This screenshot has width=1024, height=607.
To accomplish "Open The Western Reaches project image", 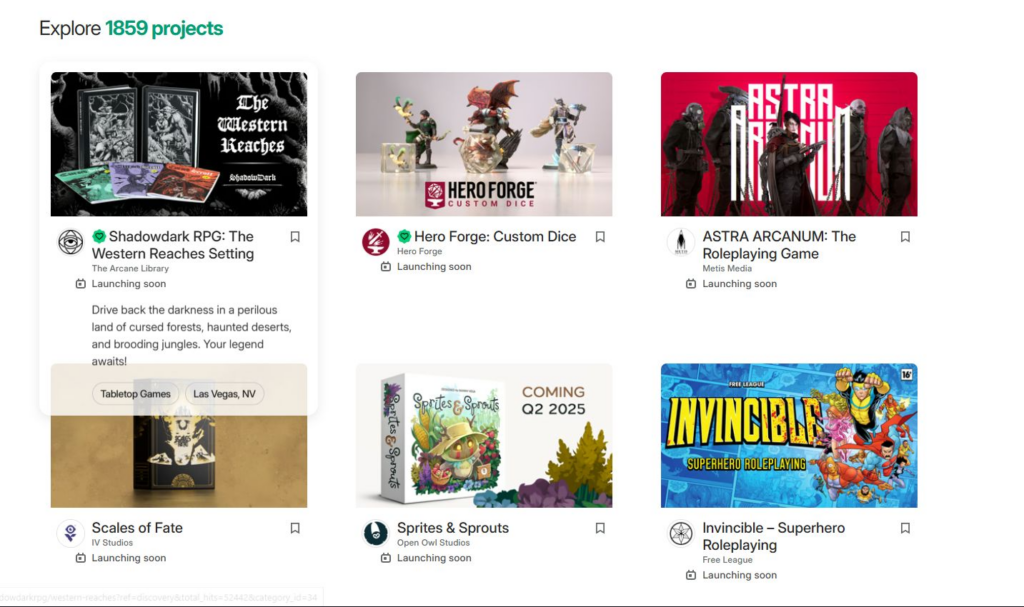I will [x=179, y=144].
